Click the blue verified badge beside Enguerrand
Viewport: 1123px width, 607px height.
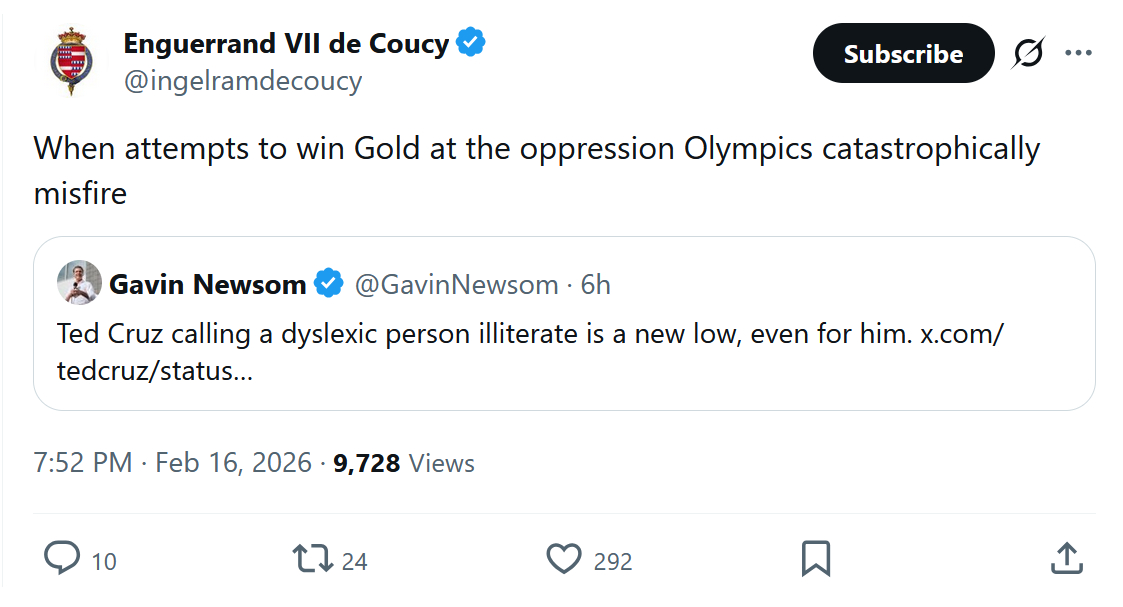(472, 43)
